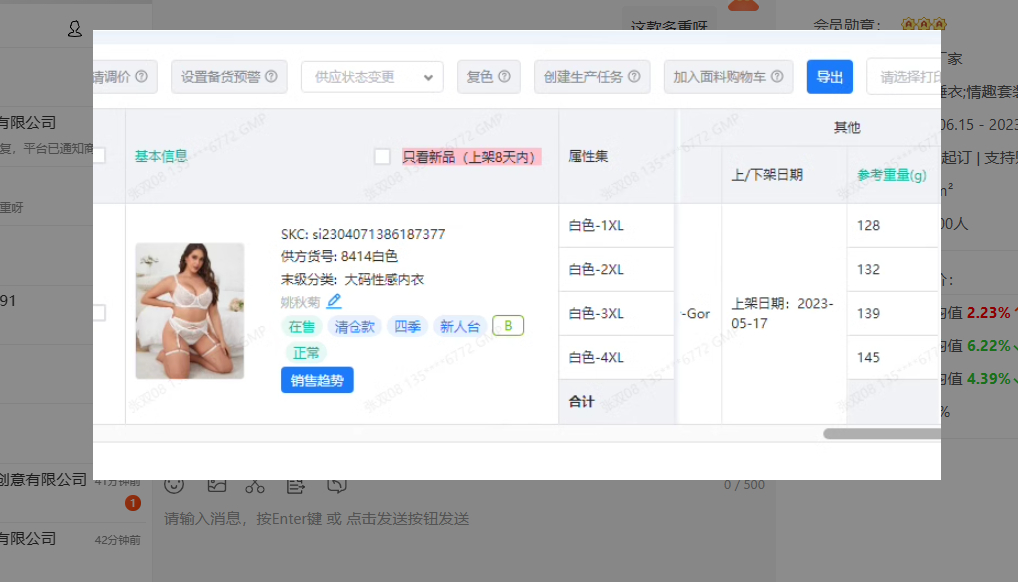The image size is (1018, 582).
Task: Click the red unread badge showing 1
Action: click(132, 503)
